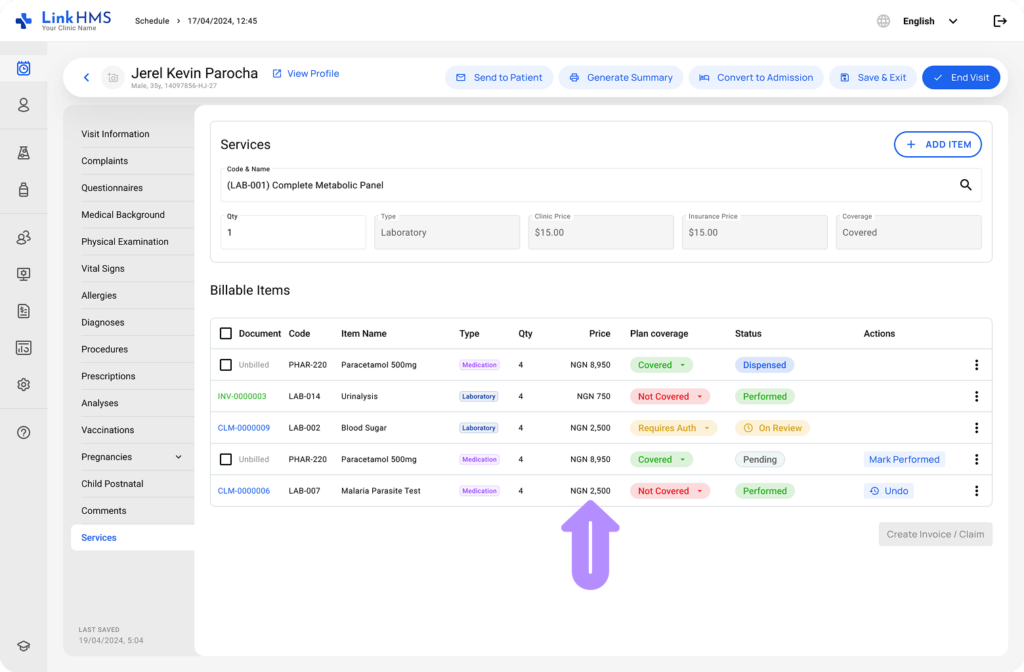Click Convert to Admission button
The image size is (1024, 672).
coord(756,77)
